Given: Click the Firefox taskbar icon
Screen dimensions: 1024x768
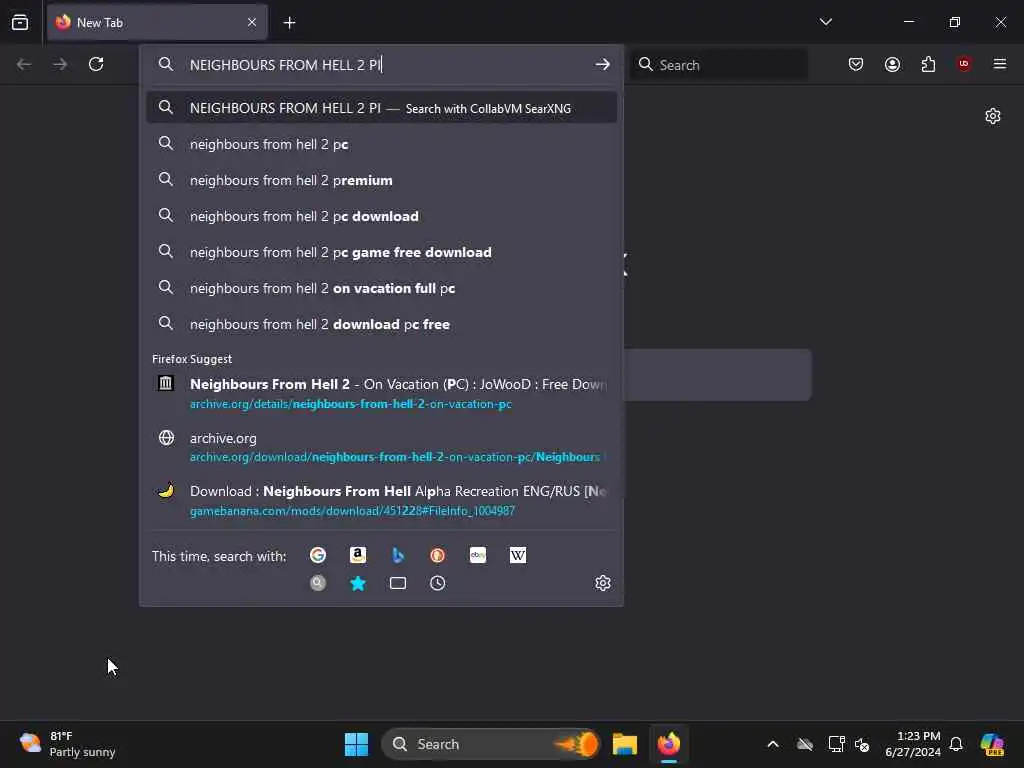Looking at the screenshot, I should 669,744.
